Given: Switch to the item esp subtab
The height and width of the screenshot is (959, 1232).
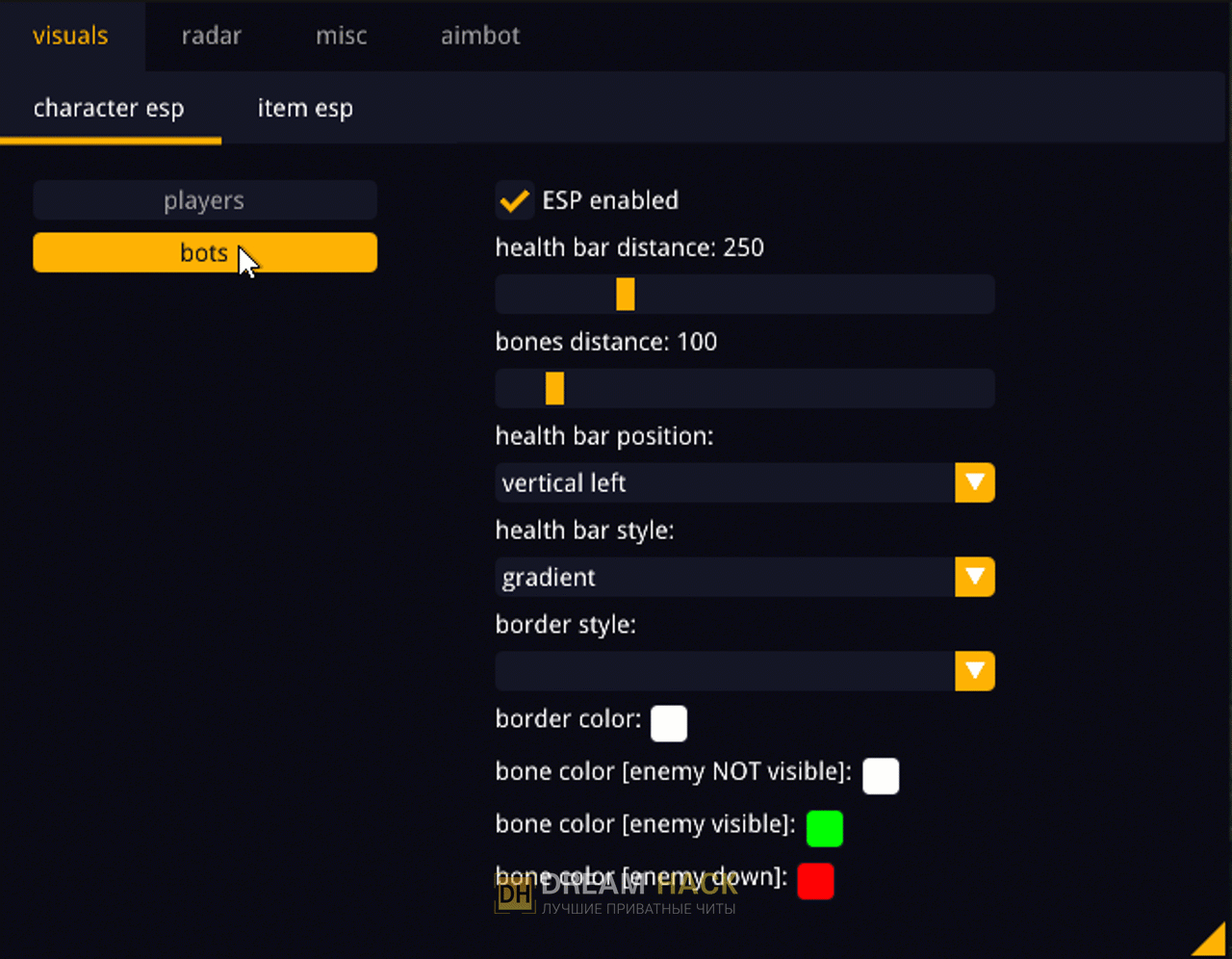Looking at the screenshot, I should [305, 108].
